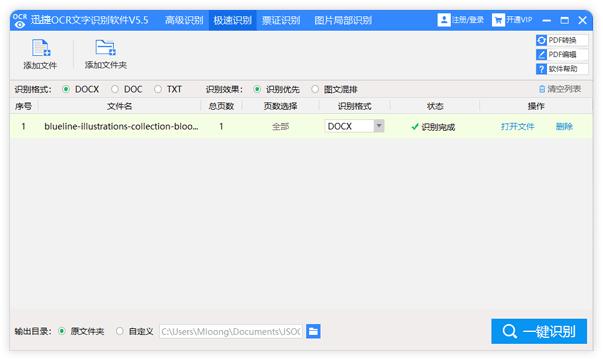Click the file name blueline-illustrations-collection-bloo...
603x360 pixels.
click(121, 126)
